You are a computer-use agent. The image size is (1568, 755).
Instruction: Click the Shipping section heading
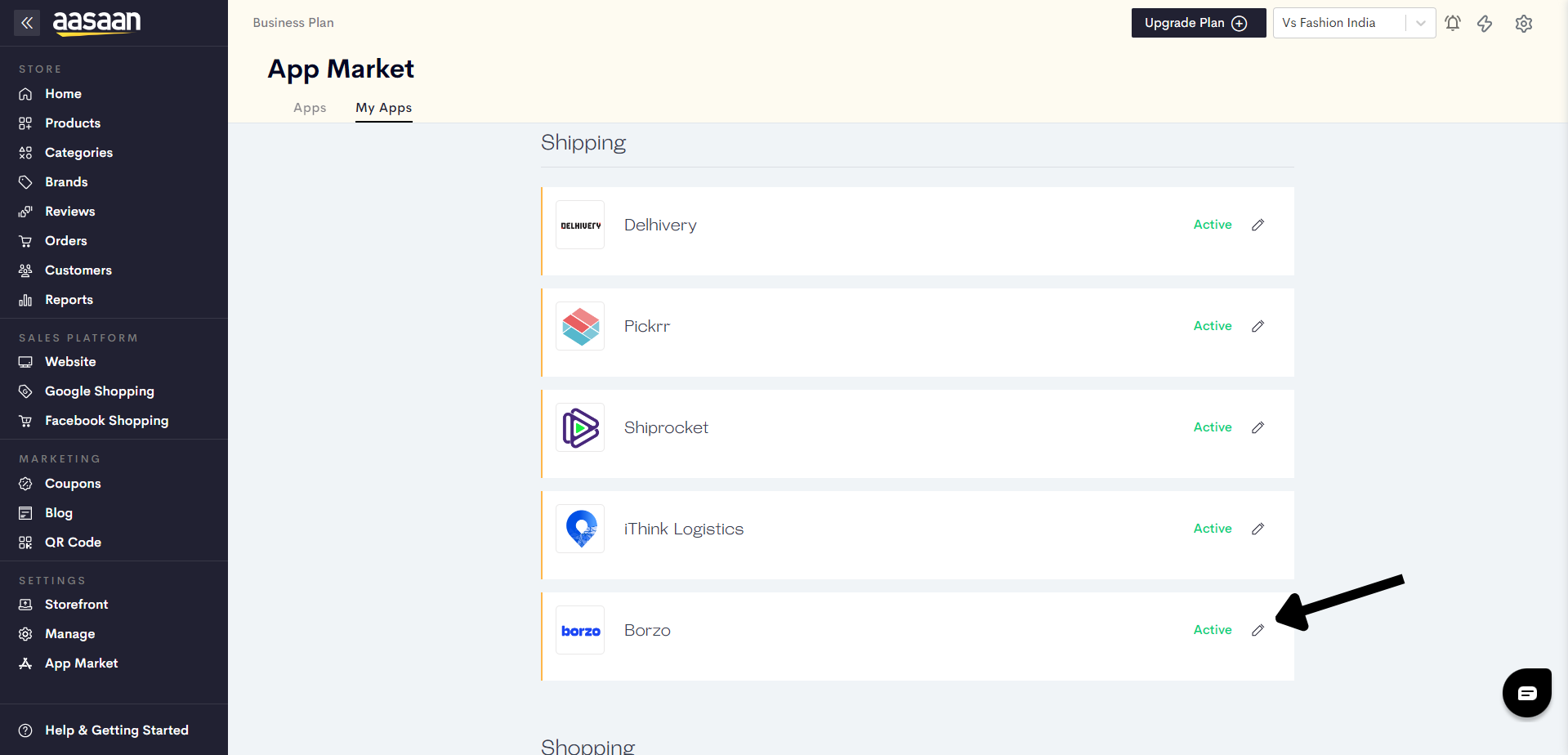[x=583, y=143]
